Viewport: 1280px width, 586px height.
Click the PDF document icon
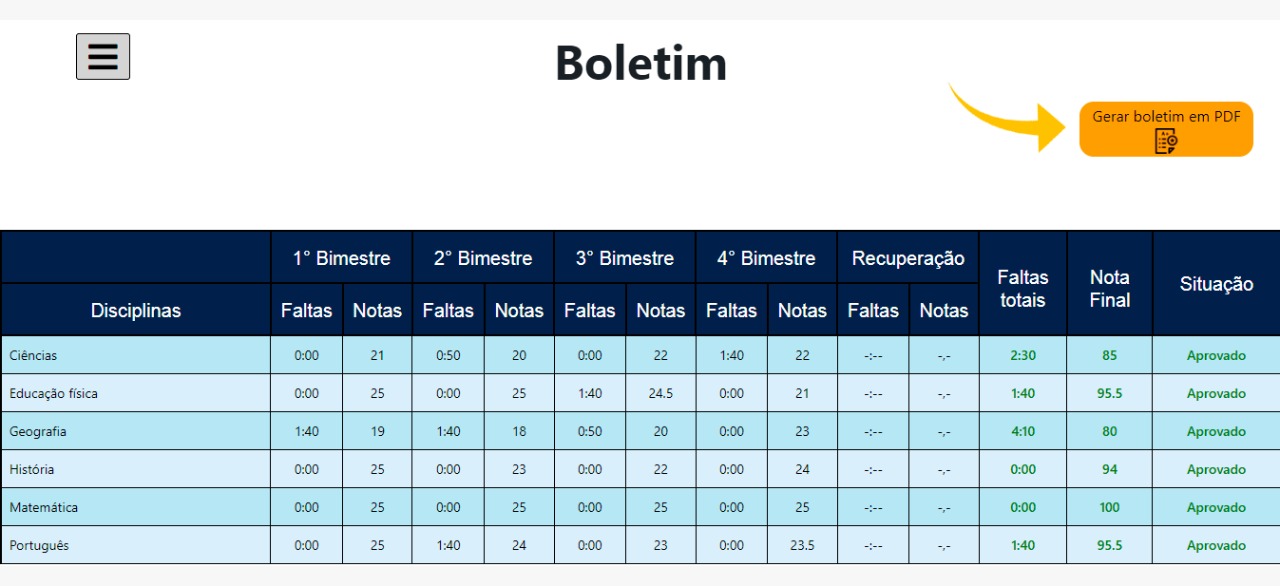pos(1166,142)
